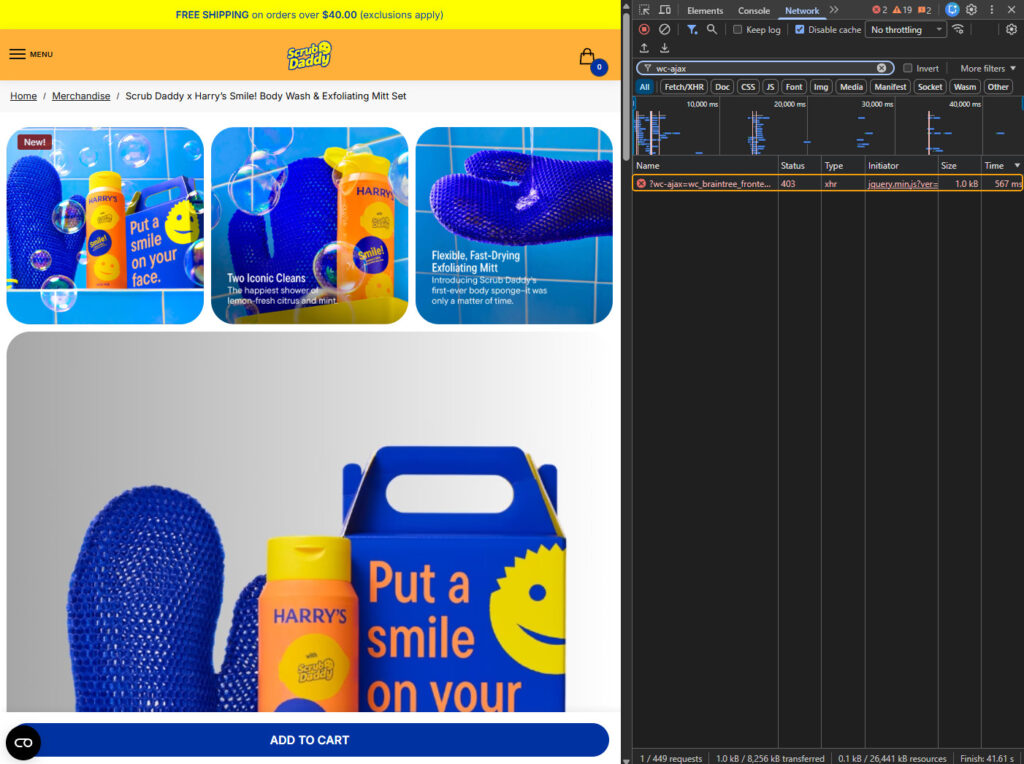
Task: Filter requests by Wasm type
Action: 965,87
